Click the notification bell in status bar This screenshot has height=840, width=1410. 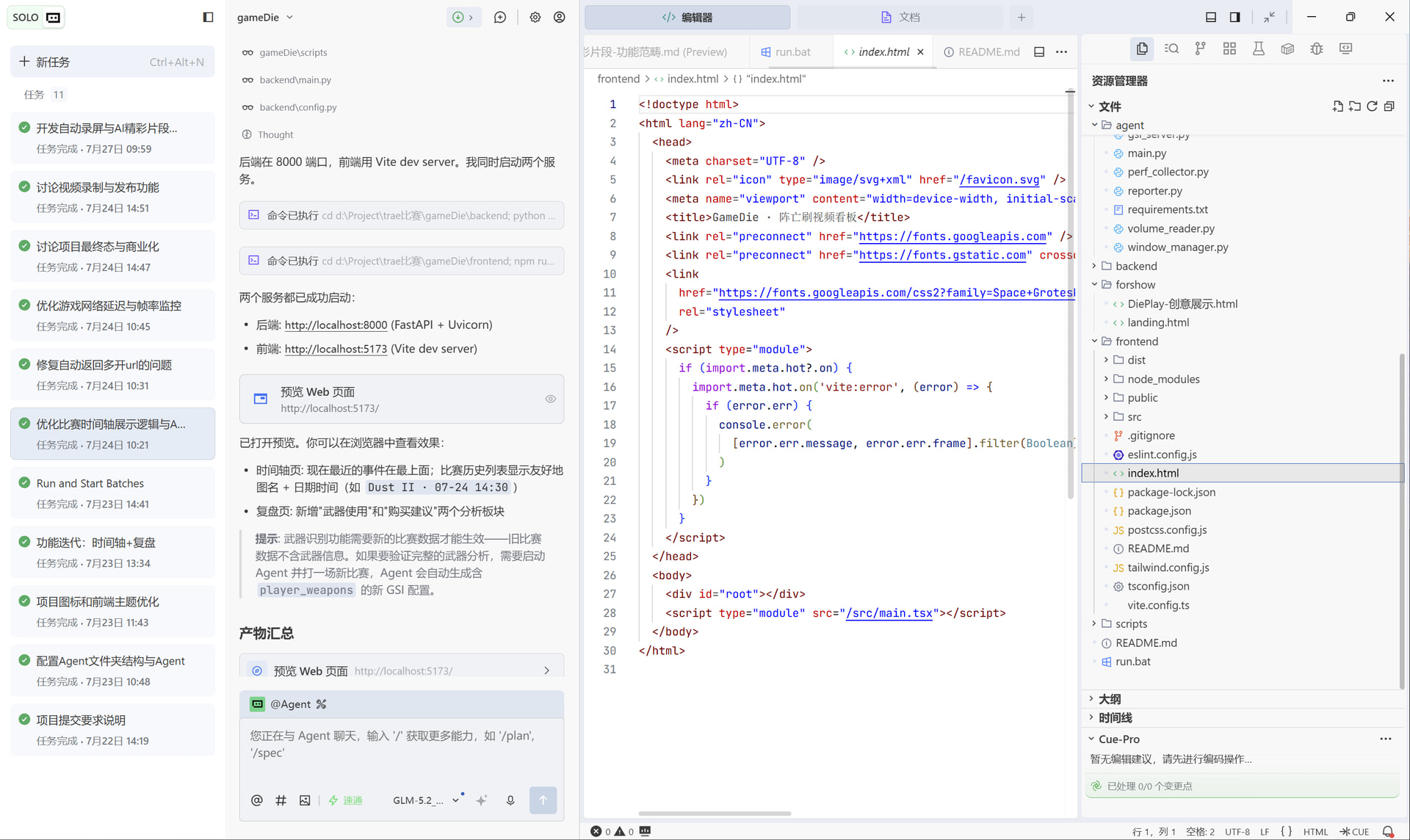[x=1388, y=831]
